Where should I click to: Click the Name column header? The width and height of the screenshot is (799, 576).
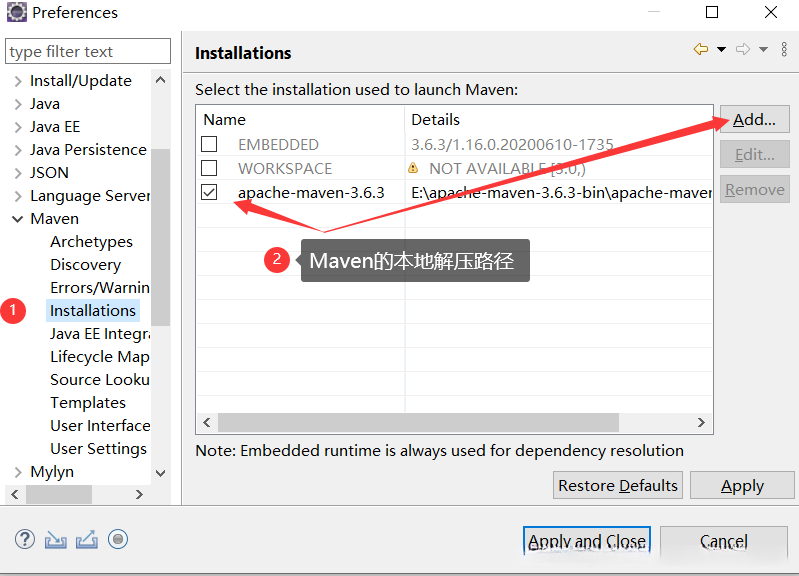click(x=301, y=119)
